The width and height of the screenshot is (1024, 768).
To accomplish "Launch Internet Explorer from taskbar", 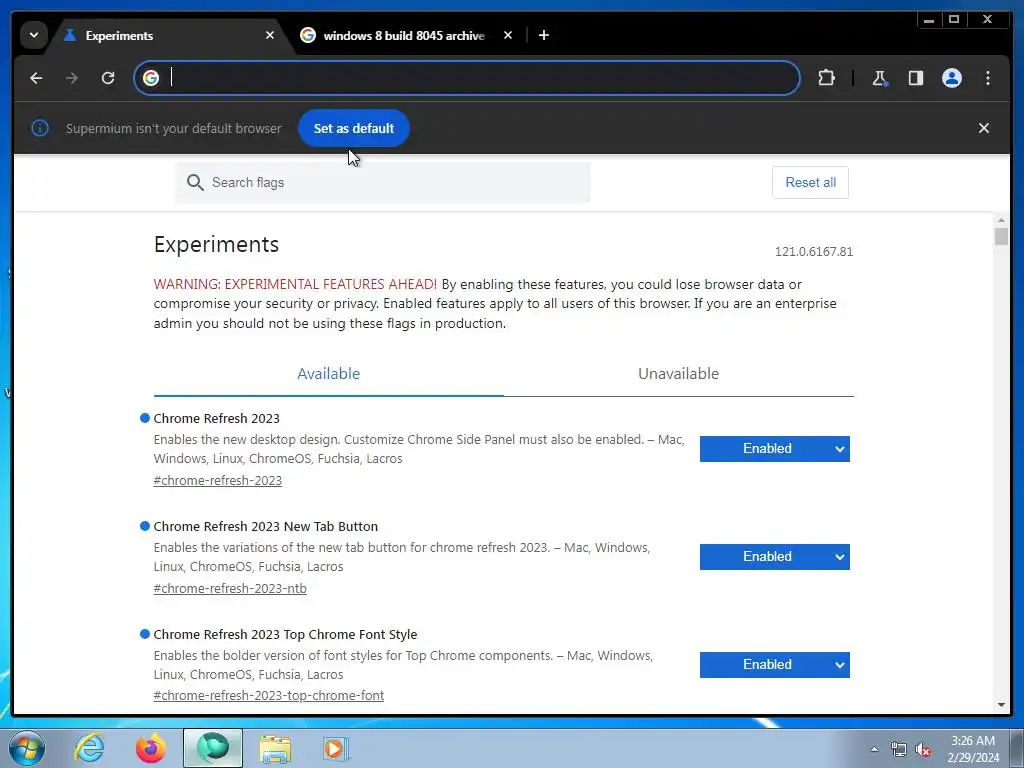I will pyautogui.click(x=89, y=748).
